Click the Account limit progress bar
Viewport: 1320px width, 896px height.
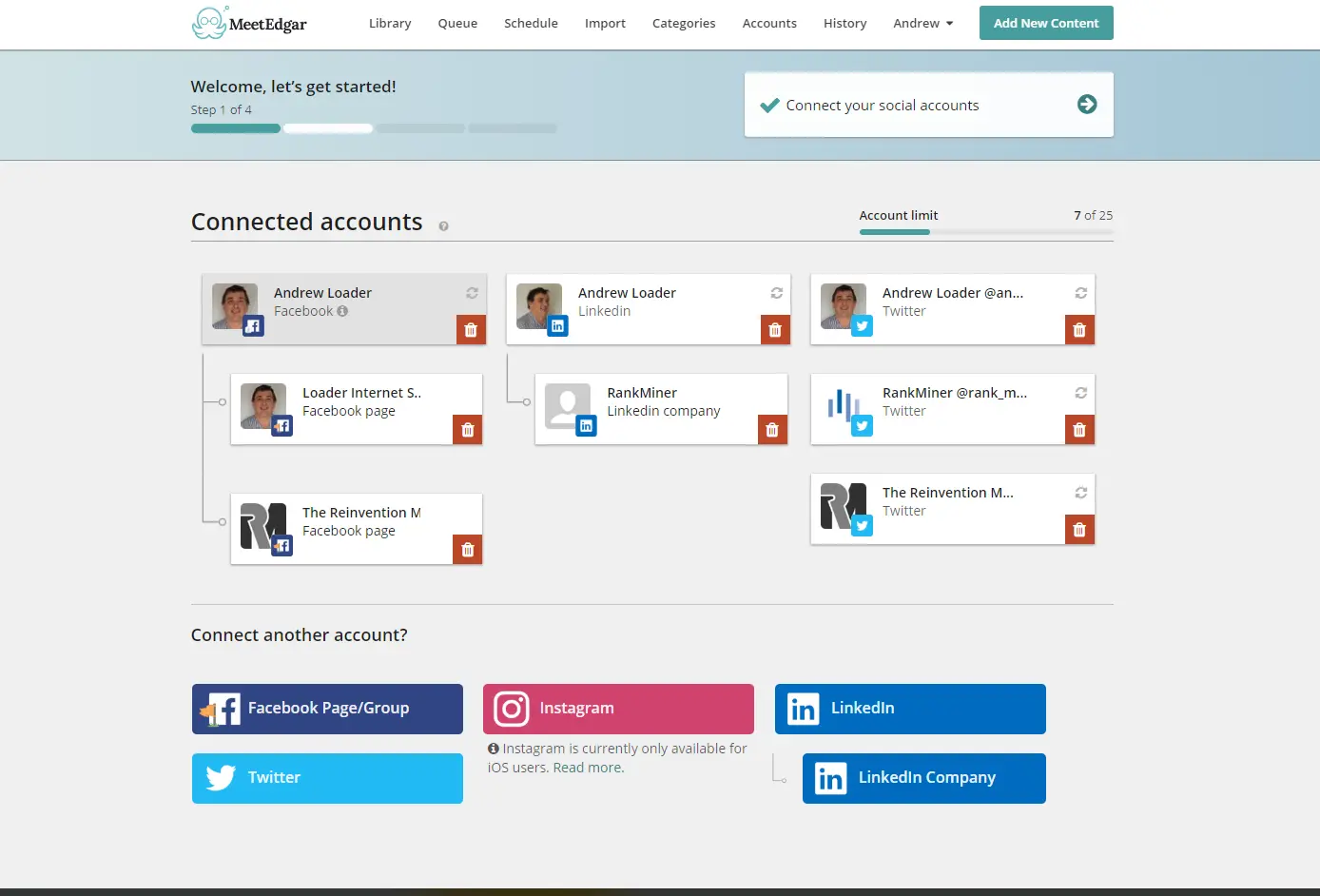click(986, 230)
